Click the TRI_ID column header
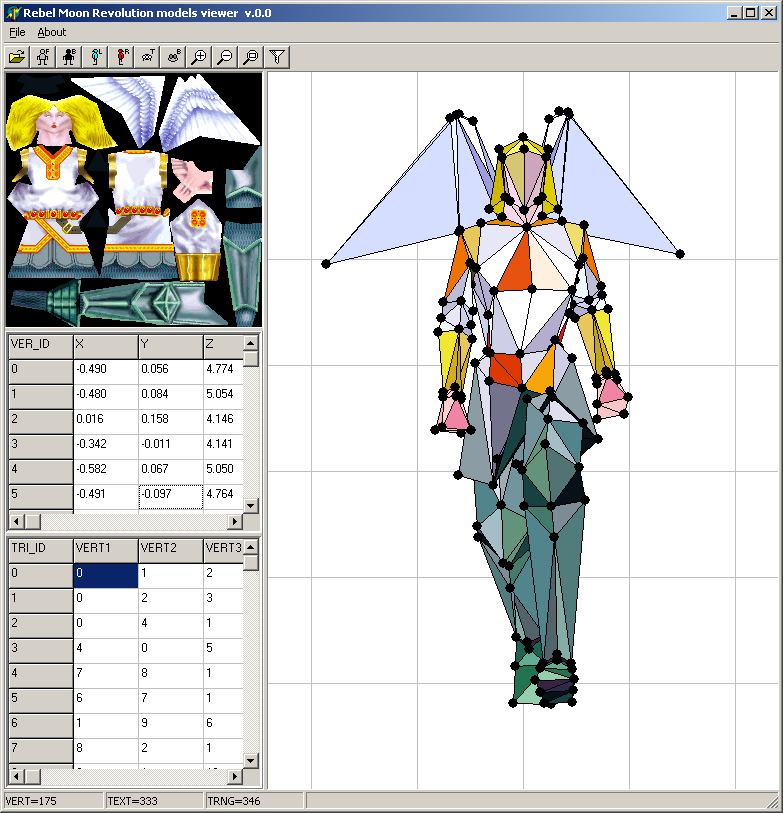Image resolution: width=783 pixels, height=813 pixels. click(x=40, y=550)
